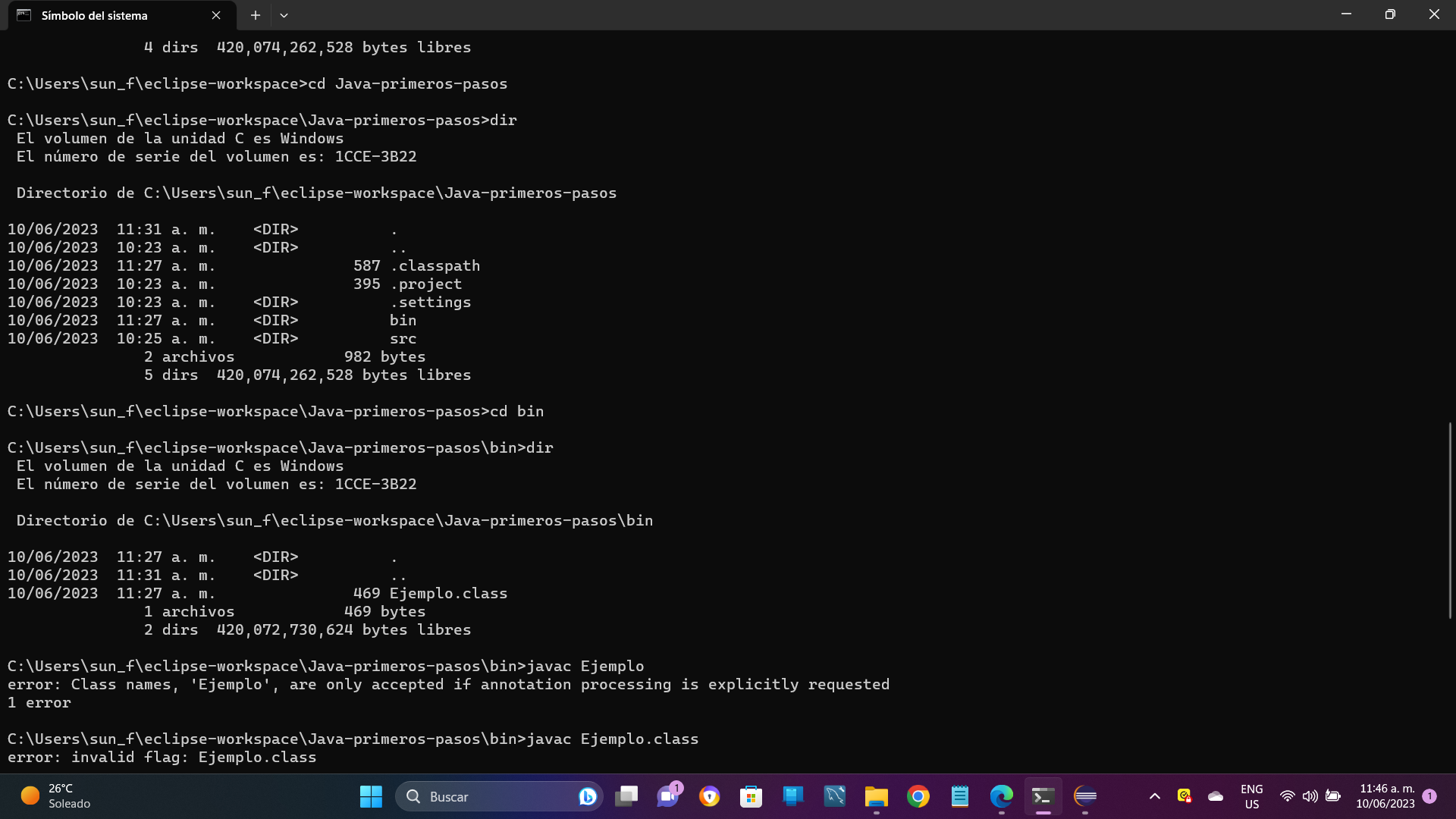Open Bing chat icon in search box
Image resolution: width=1456 pixels, height=819 pixels.
587,796
